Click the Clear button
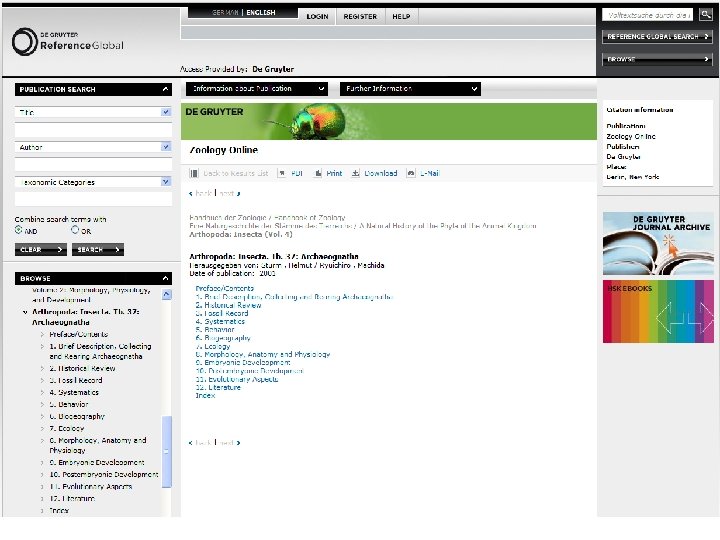Screen dimensions: 720x540 tap(40, 249)
